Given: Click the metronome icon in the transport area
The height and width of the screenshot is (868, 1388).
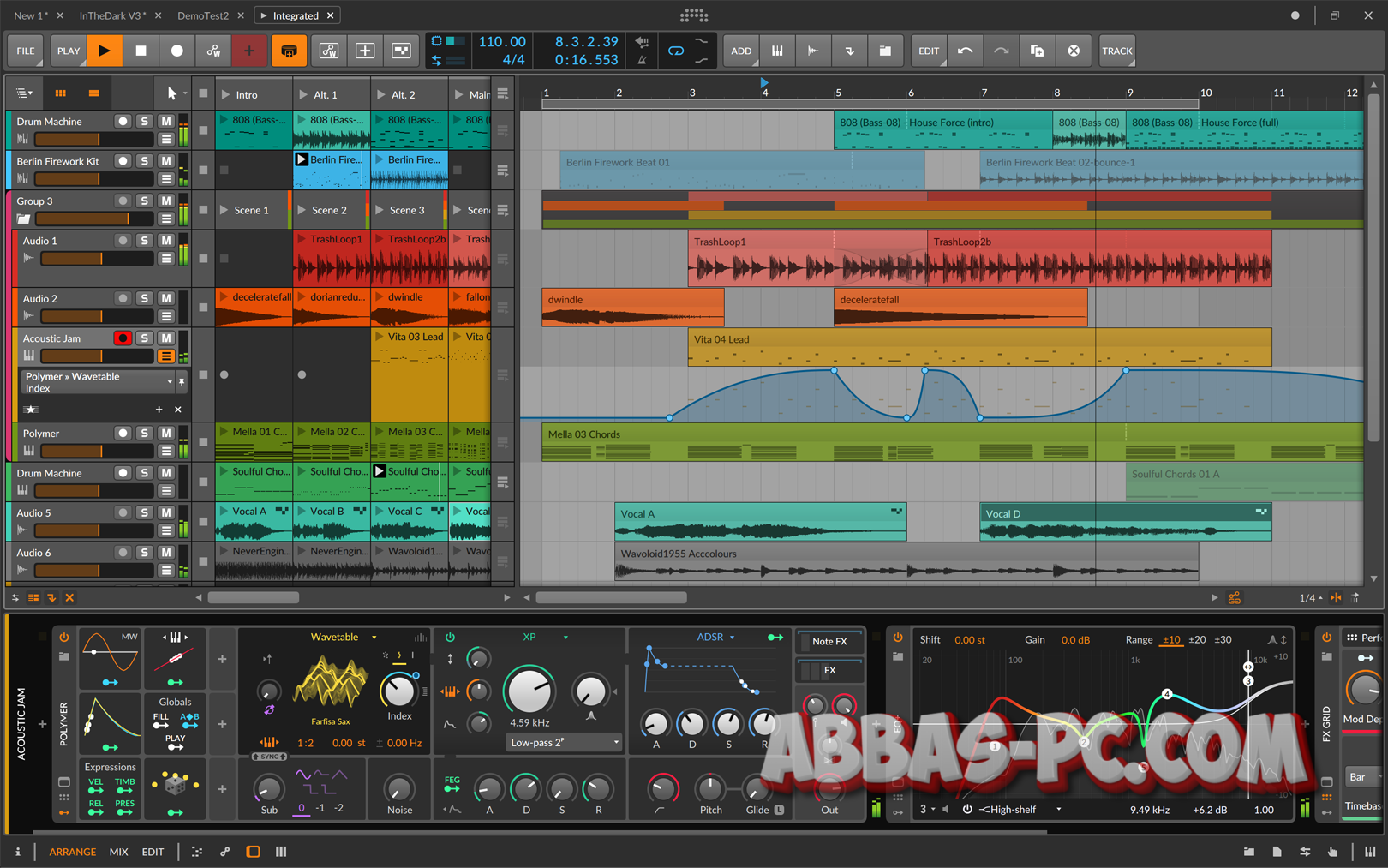Looking at the screenshot, I should 642,60.
